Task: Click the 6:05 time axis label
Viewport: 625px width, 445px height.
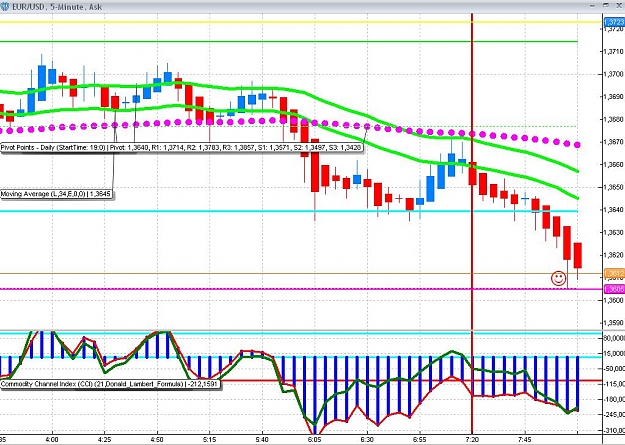Action: [x=314, y=439]
